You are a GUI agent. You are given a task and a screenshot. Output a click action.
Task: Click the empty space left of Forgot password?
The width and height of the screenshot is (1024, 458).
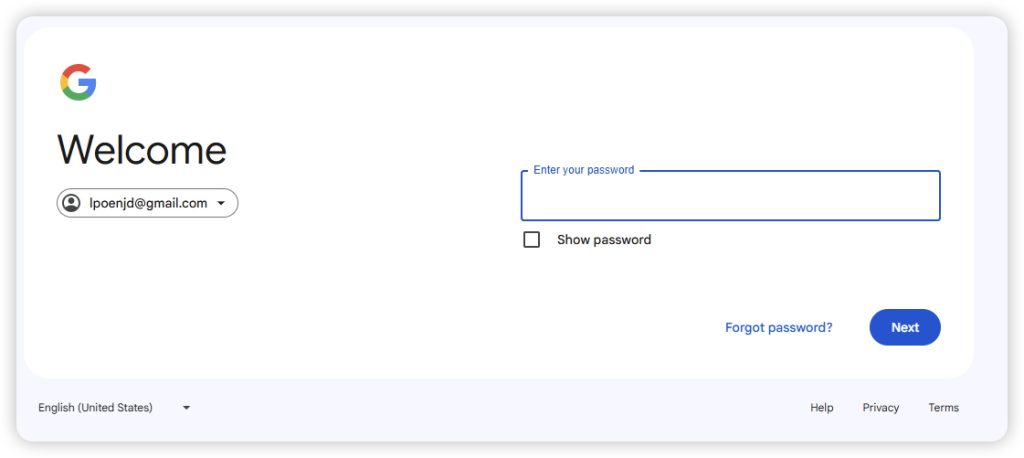coord(600,327)
